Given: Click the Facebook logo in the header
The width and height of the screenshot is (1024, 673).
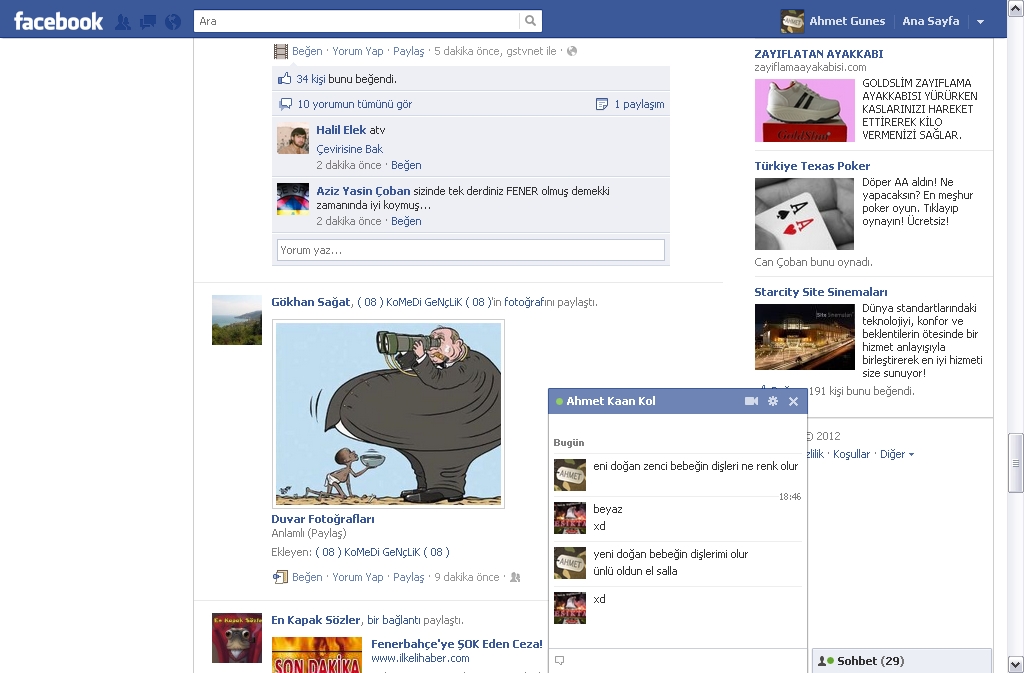Looking at the screenshot, I should click(x=58, y=21).
